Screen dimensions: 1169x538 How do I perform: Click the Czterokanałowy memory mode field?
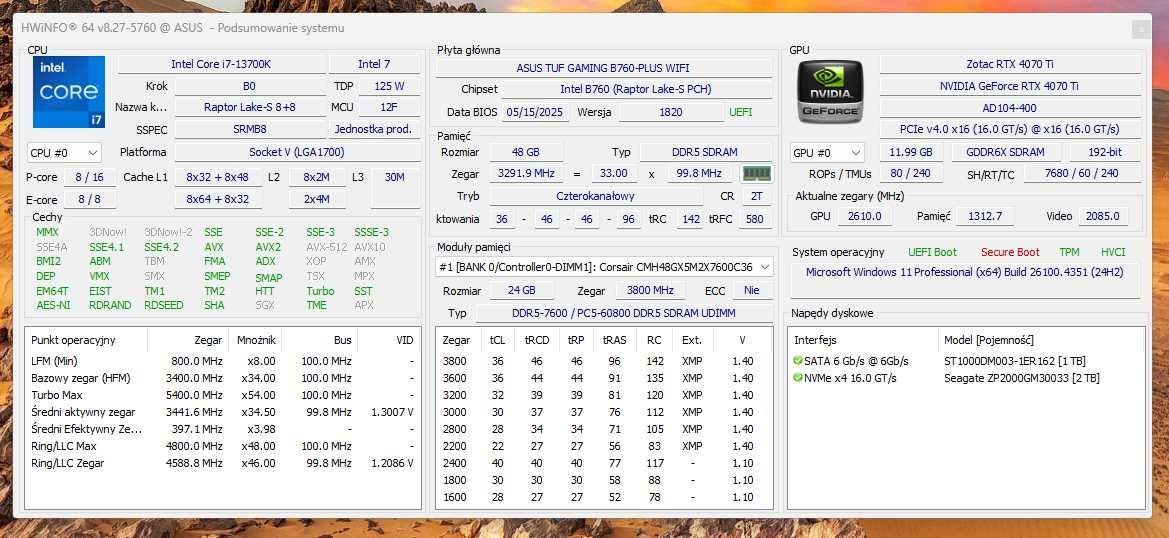[x=596, y=197]
